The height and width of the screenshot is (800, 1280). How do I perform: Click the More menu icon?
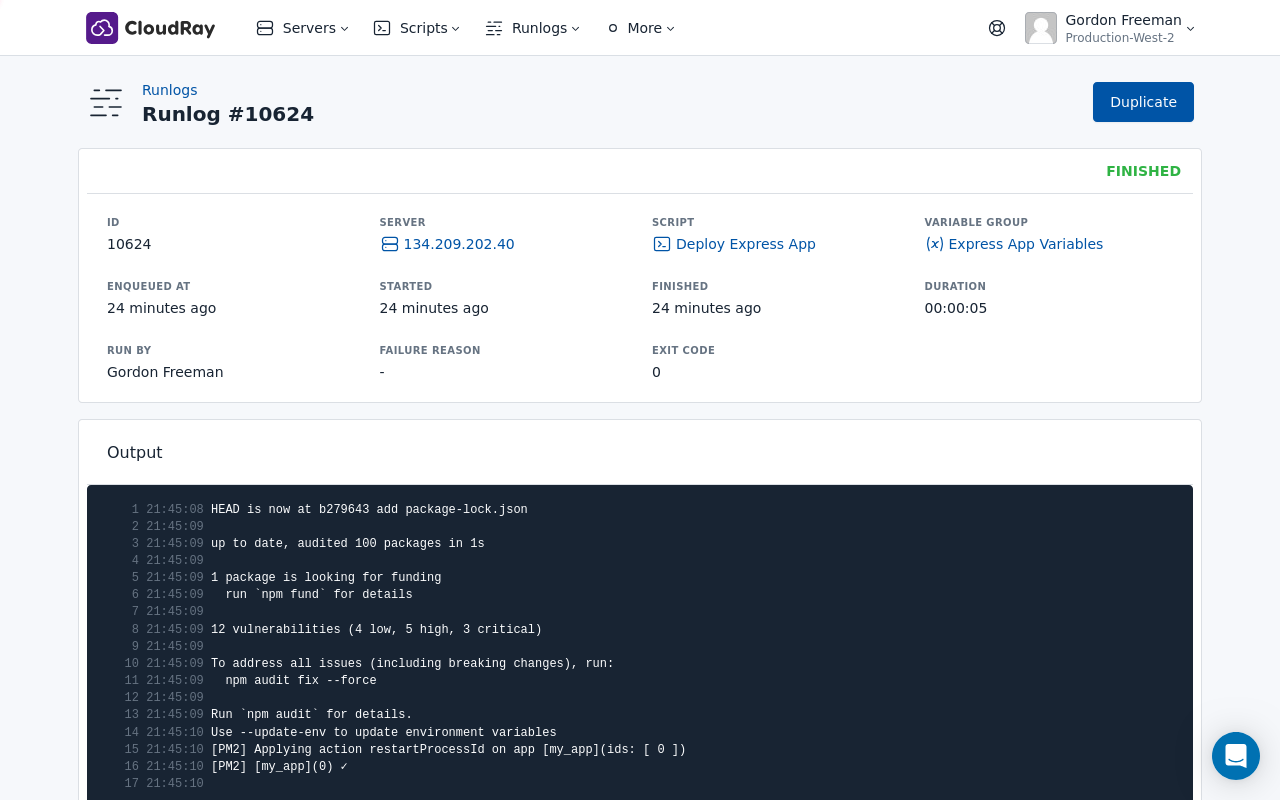pos(611,28)
